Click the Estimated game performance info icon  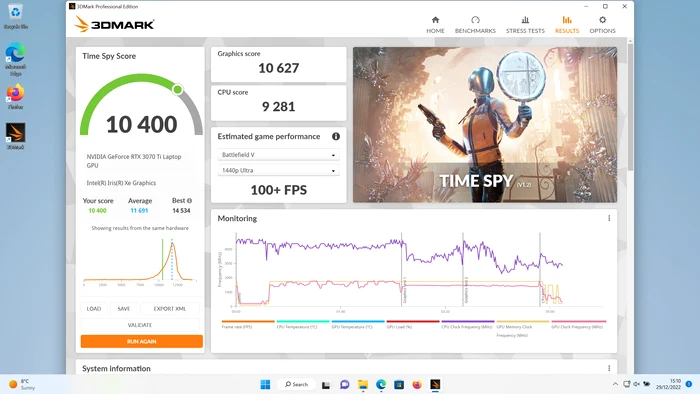336,137
